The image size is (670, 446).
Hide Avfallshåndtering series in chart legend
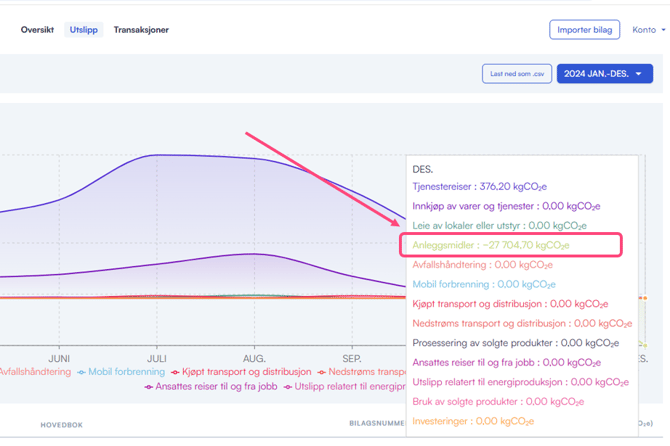coord(35,372)
